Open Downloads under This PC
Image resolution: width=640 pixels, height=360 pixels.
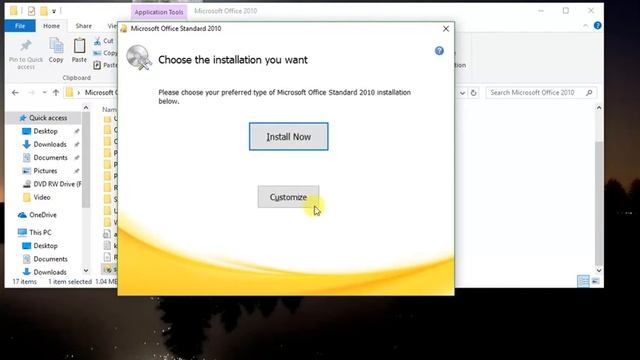pyautogui.click(x=50, y=272)
